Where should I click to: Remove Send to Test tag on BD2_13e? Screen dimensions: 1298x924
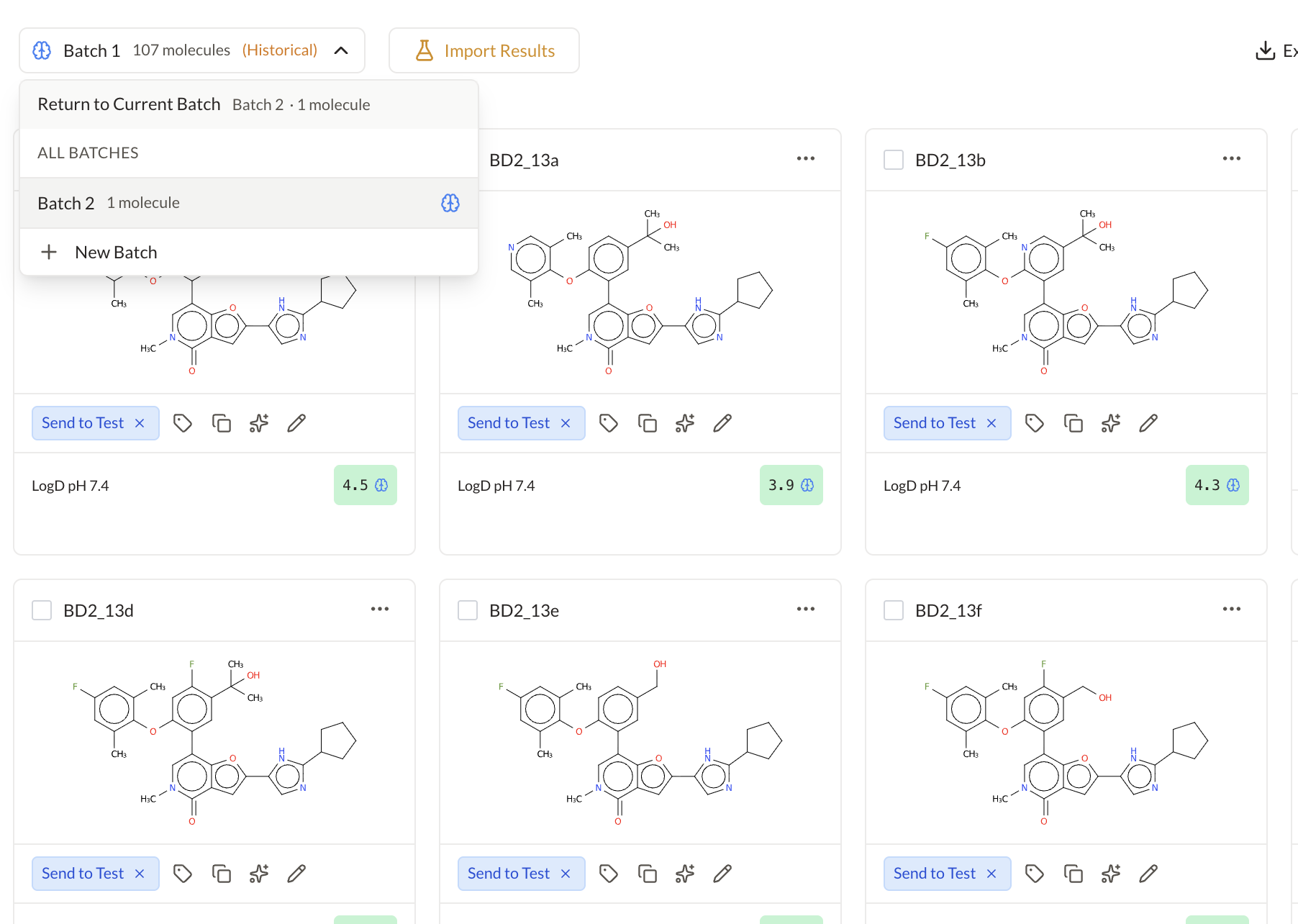pyautogui.click(x=566, y=874)
